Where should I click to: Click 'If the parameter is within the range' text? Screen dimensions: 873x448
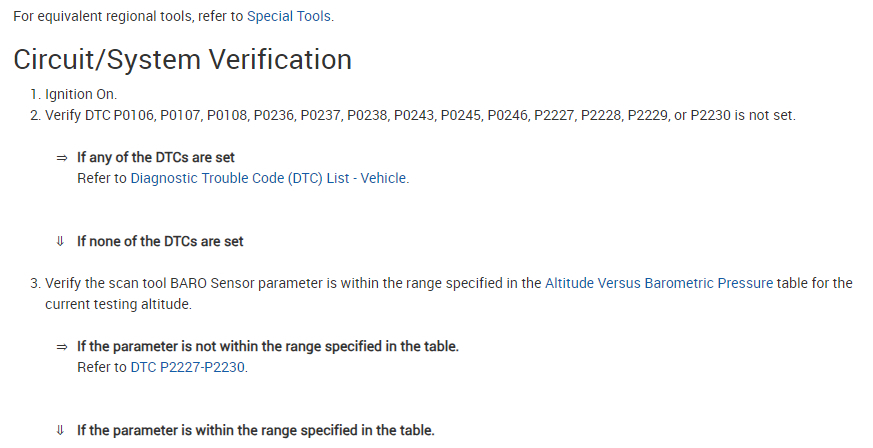point(256,430)
